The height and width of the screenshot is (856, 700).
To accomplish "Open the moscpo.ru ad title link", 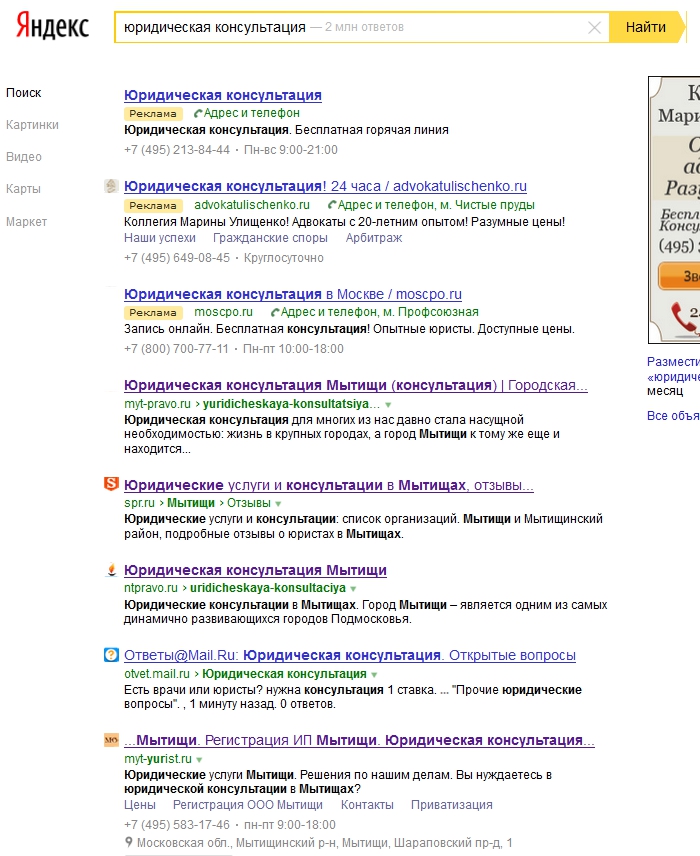I will click(293, 294).
